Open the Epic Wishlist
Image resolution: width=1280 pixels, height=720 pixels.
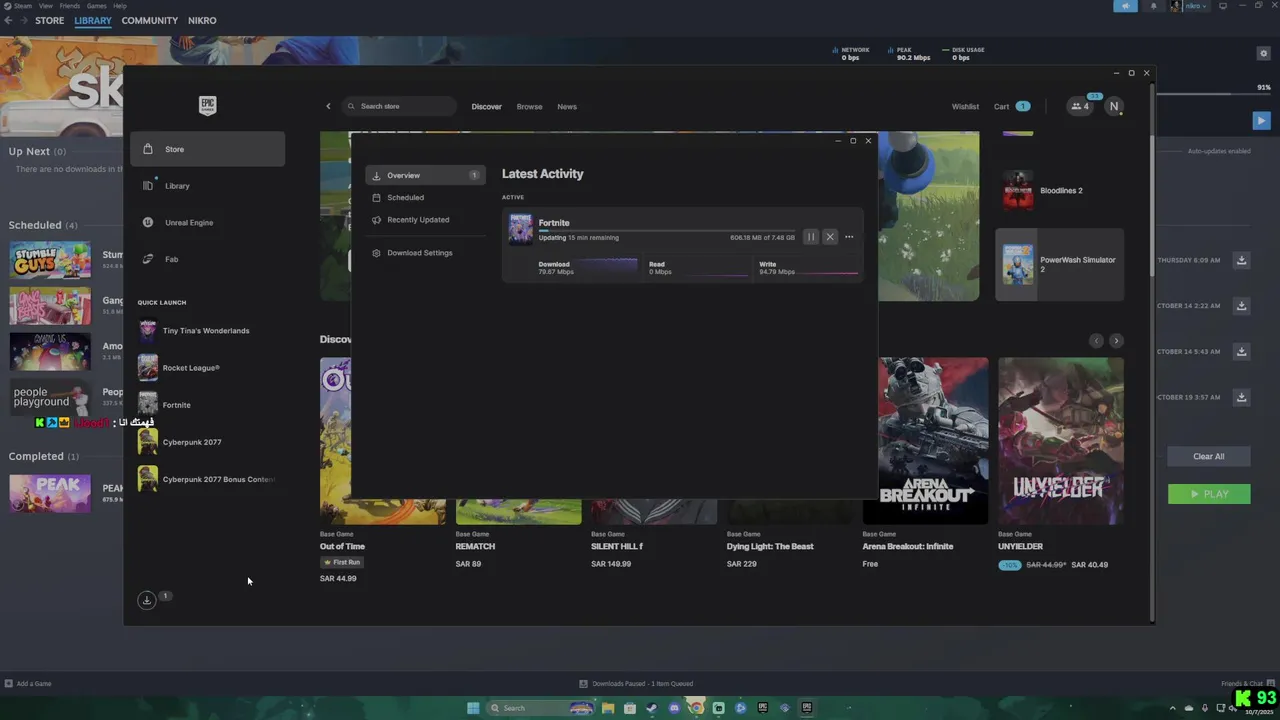point(965,106)
